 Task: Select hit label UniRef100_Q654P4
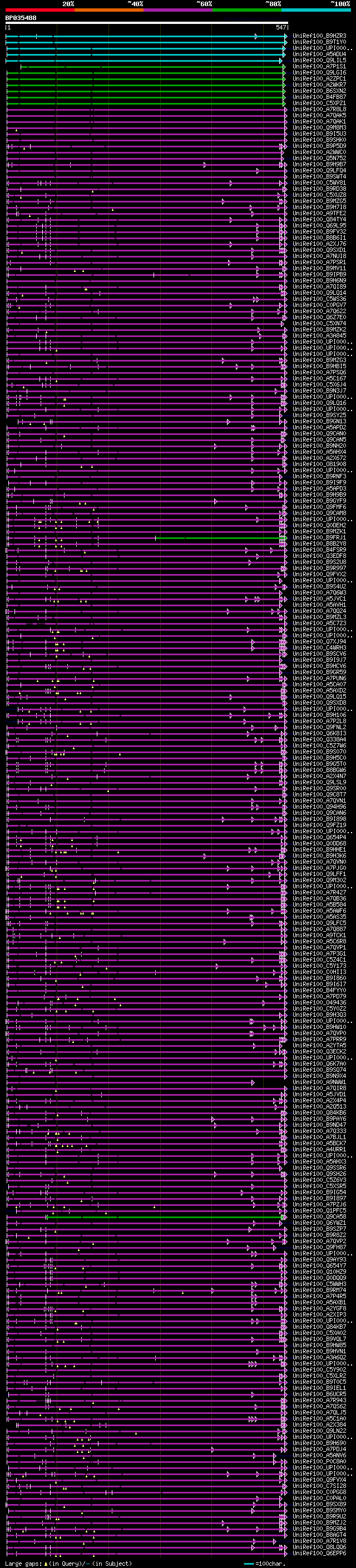pyautogui.click(x=319, y=837)
